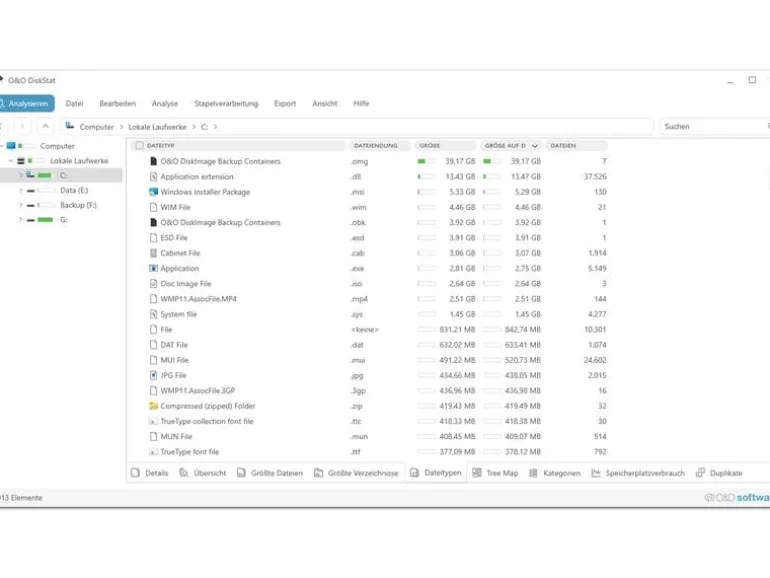The image size is (770, 578).
Task: Select G: drive in tree
Action: [x=63, y=220]
